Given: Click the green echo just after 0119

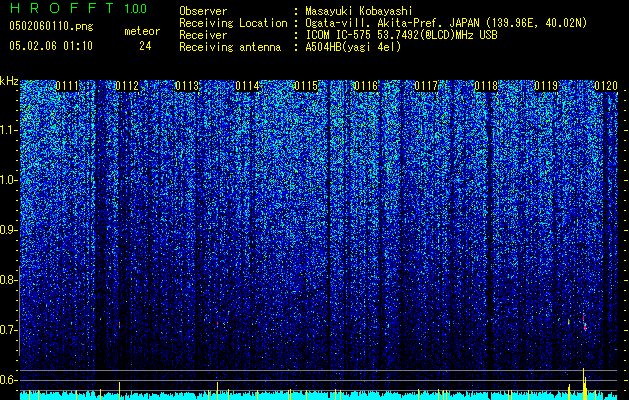Looking at the screenshot, I should coord(569,322).
